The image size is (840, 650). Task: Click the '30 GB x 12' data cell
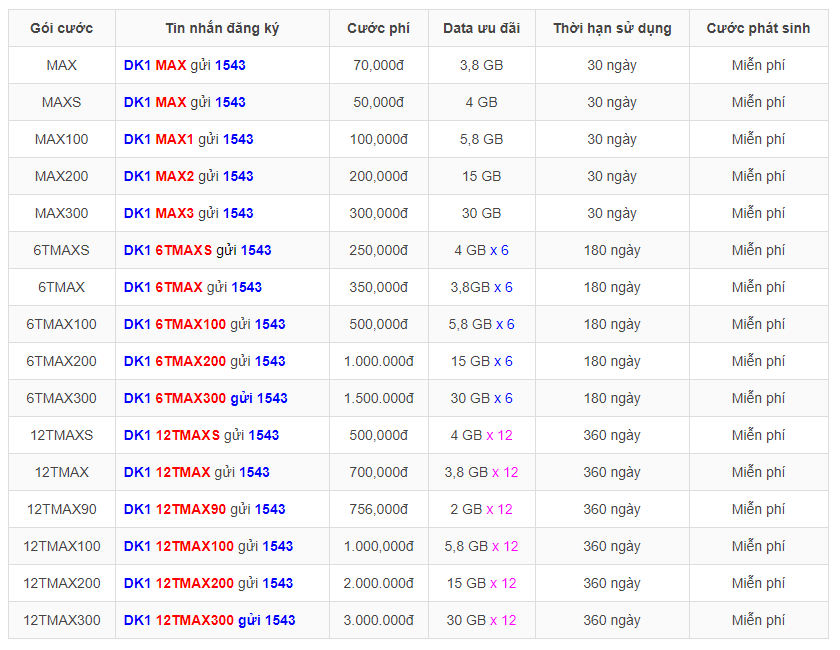(482, 619)
